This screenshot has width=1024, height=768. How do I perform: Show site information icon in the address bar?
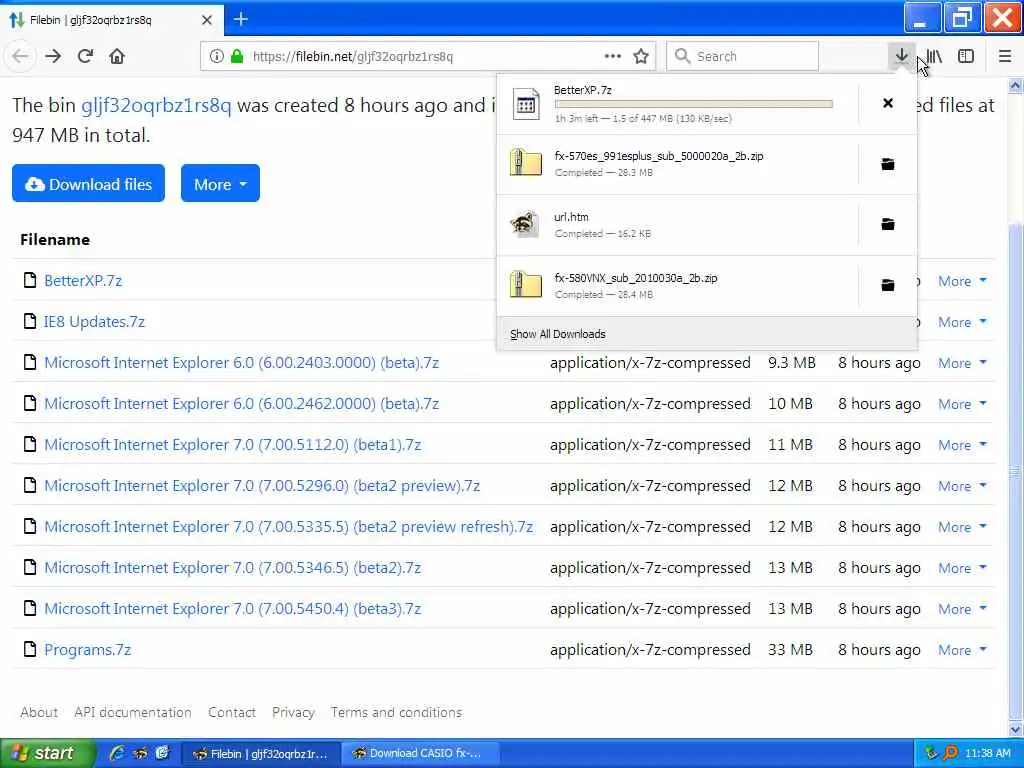pos(216,56)
